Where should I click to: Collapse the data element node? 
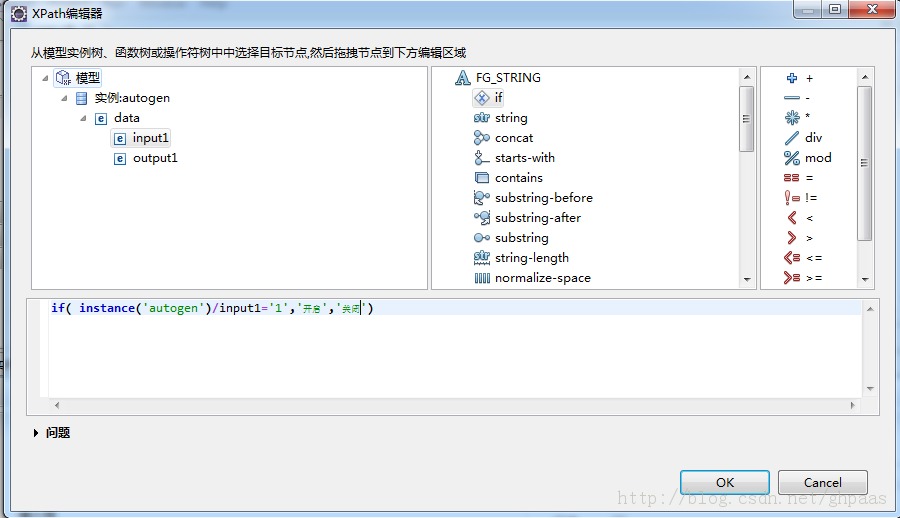click(x=84, y=118)
